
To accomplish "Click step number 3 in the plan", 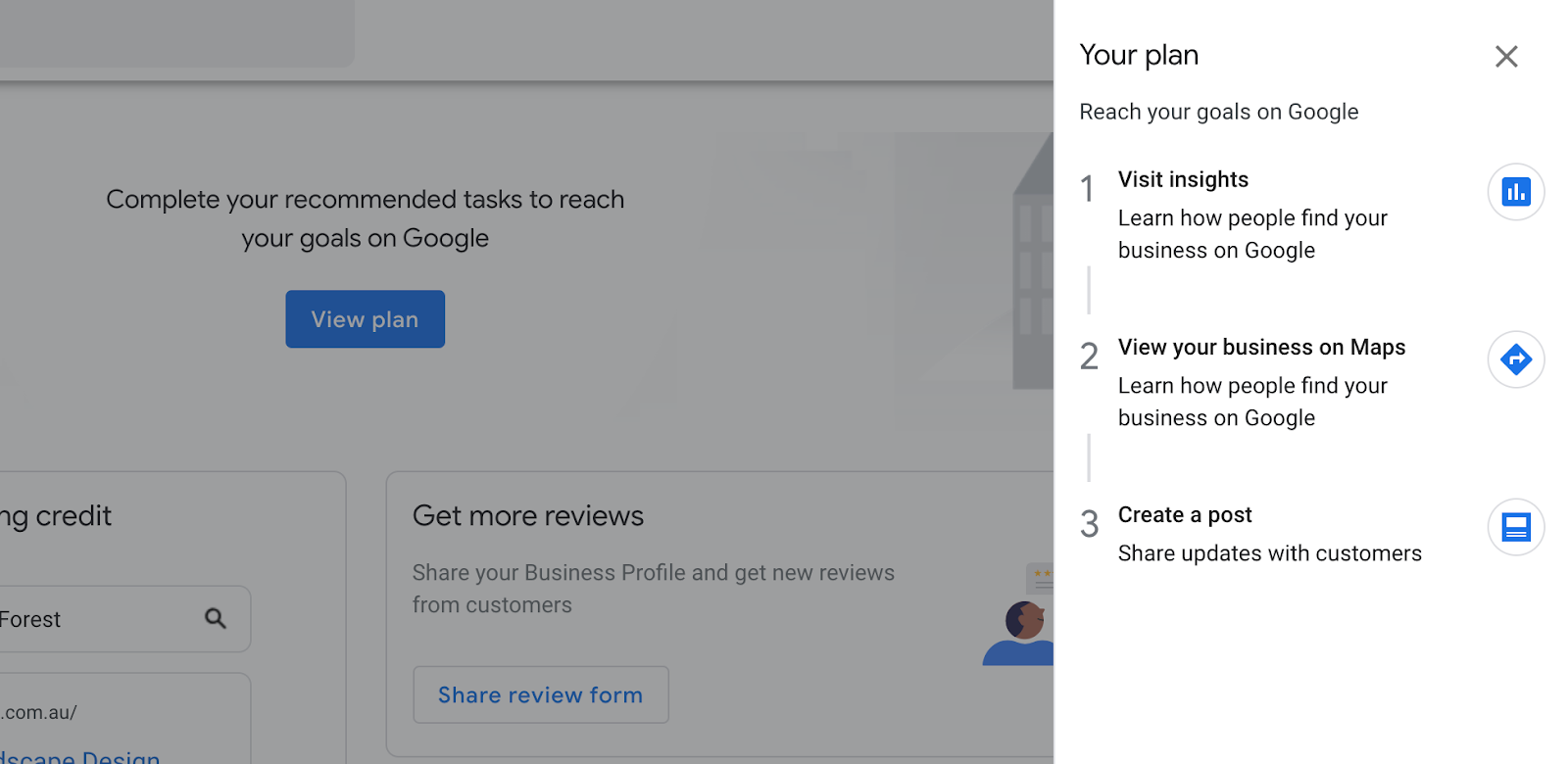I will (x=1089, y=524).
